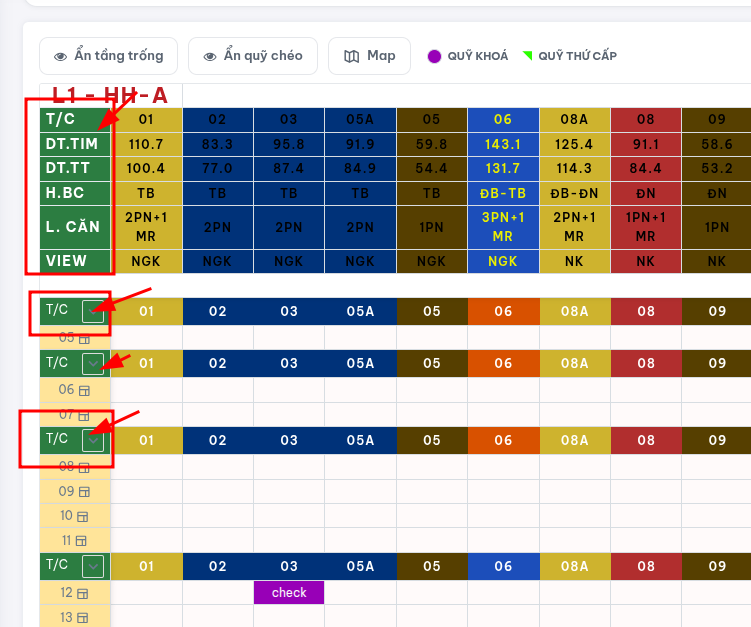Viewport: 751px width, 627px height.
Task: Open floor 12 layout icon
Action: (83, 594)
